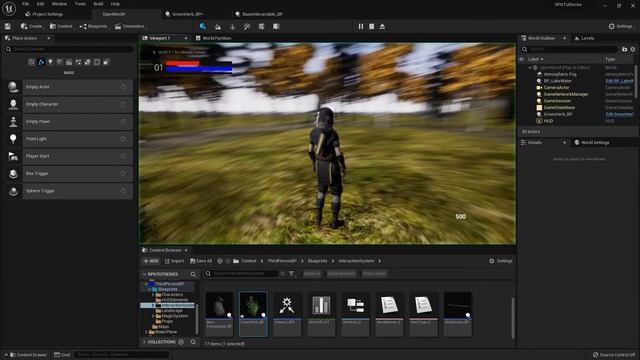
Task: Show the Basic category in Place Actors
Action: point(41,62)
